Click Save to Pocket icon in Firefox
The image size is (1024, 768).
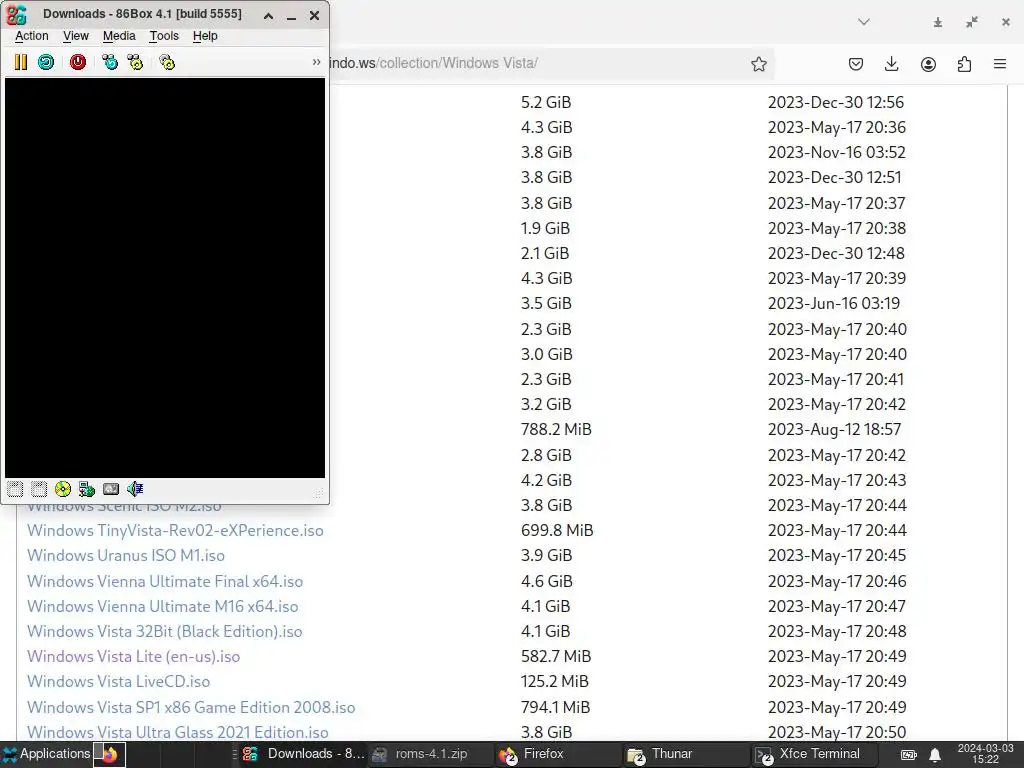click(856, 63)
